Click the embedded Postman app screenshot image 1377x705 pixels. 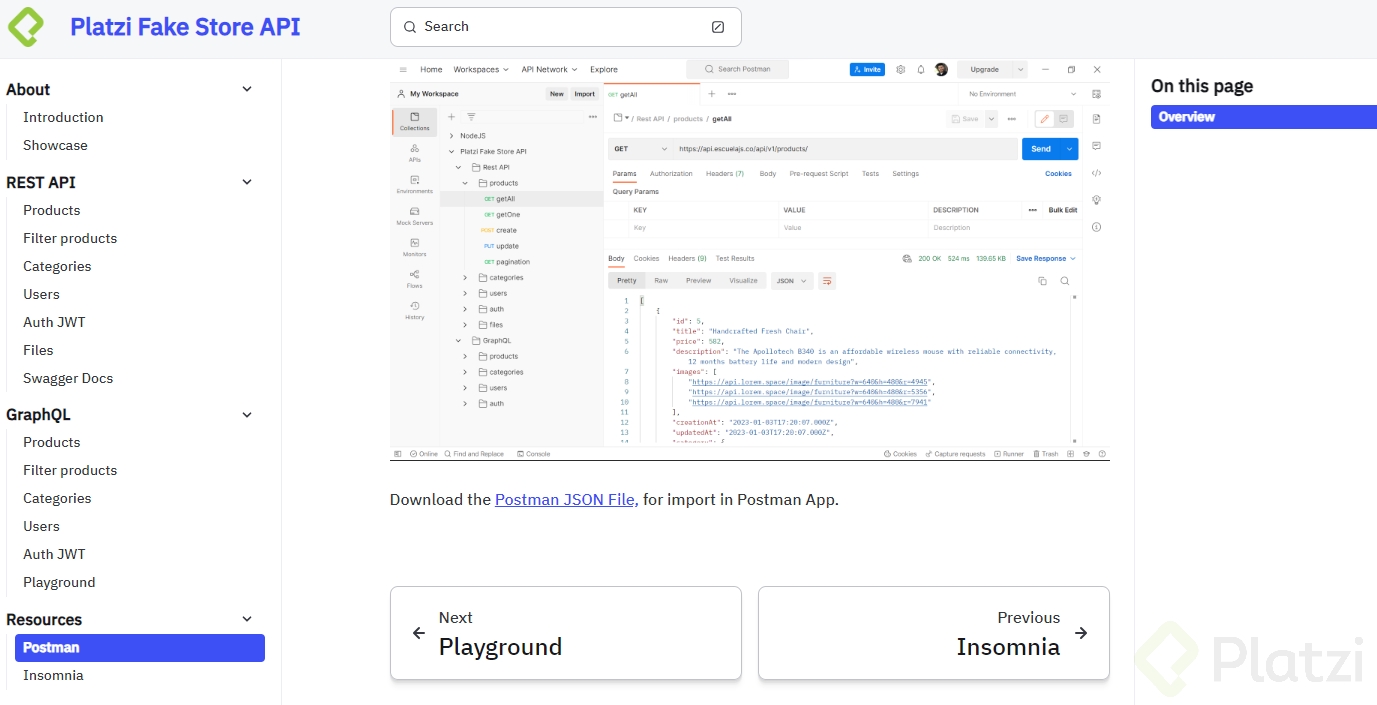[750, 260]
